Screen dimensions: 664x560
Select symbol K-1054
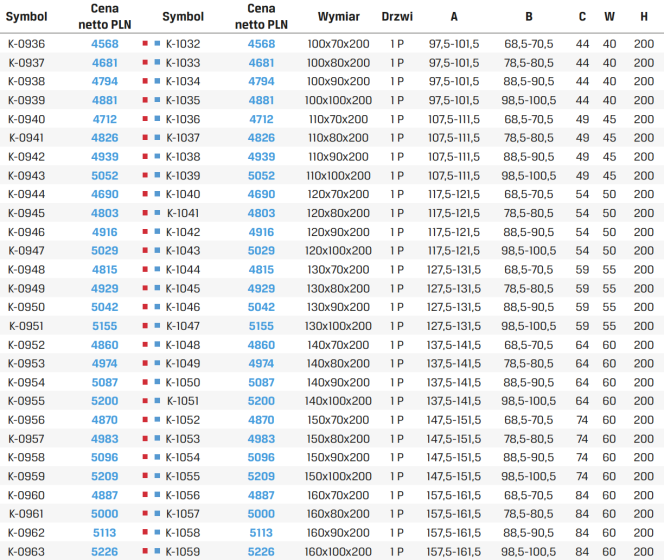coord(183,457)
